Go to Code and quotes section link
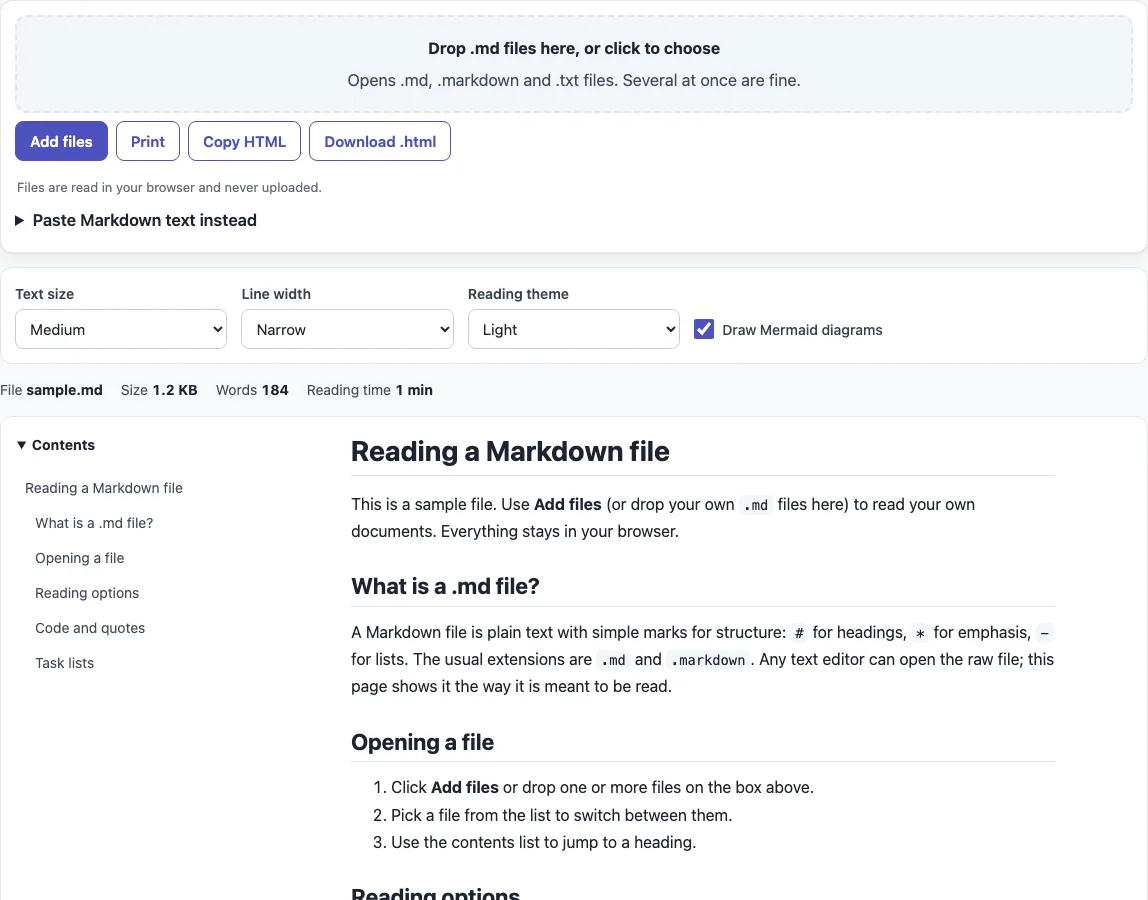 point(90,628)
